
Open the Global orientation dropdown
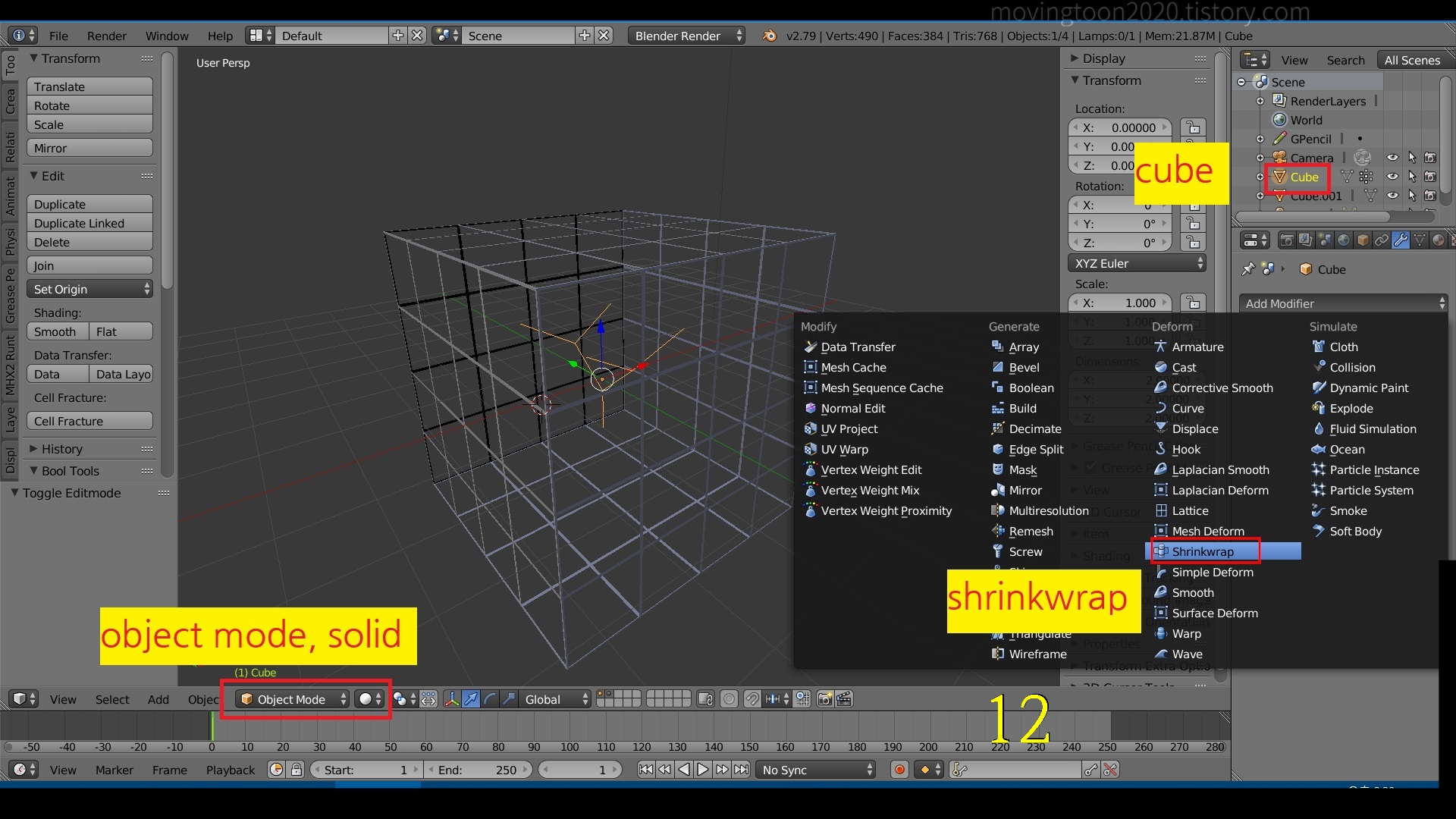pyautogui.click(x=555, y=699)
